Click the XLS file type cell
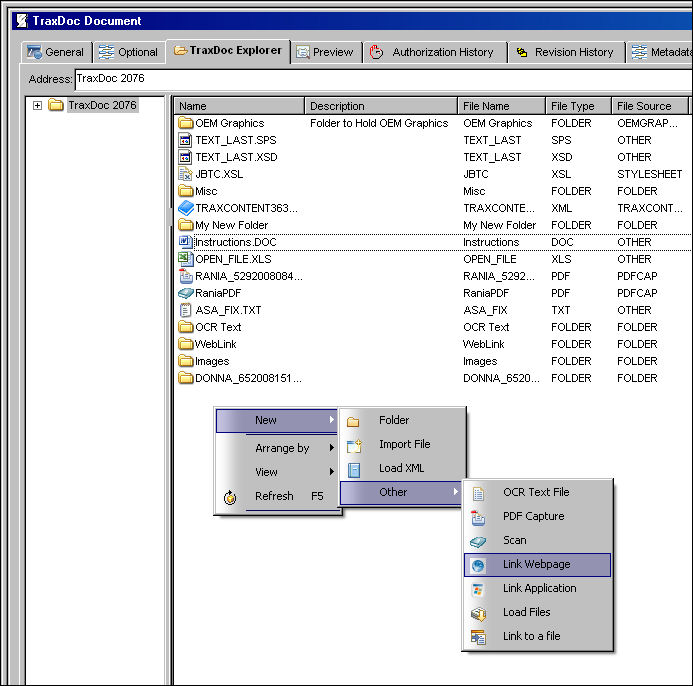Screen dimensions: 693x686 pos(561,259)
